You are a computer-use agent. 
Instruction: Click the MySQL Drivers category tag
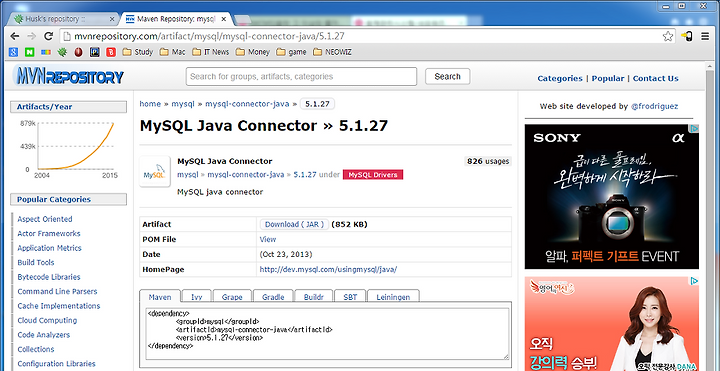pyautogui.click(x=373, y=175)
